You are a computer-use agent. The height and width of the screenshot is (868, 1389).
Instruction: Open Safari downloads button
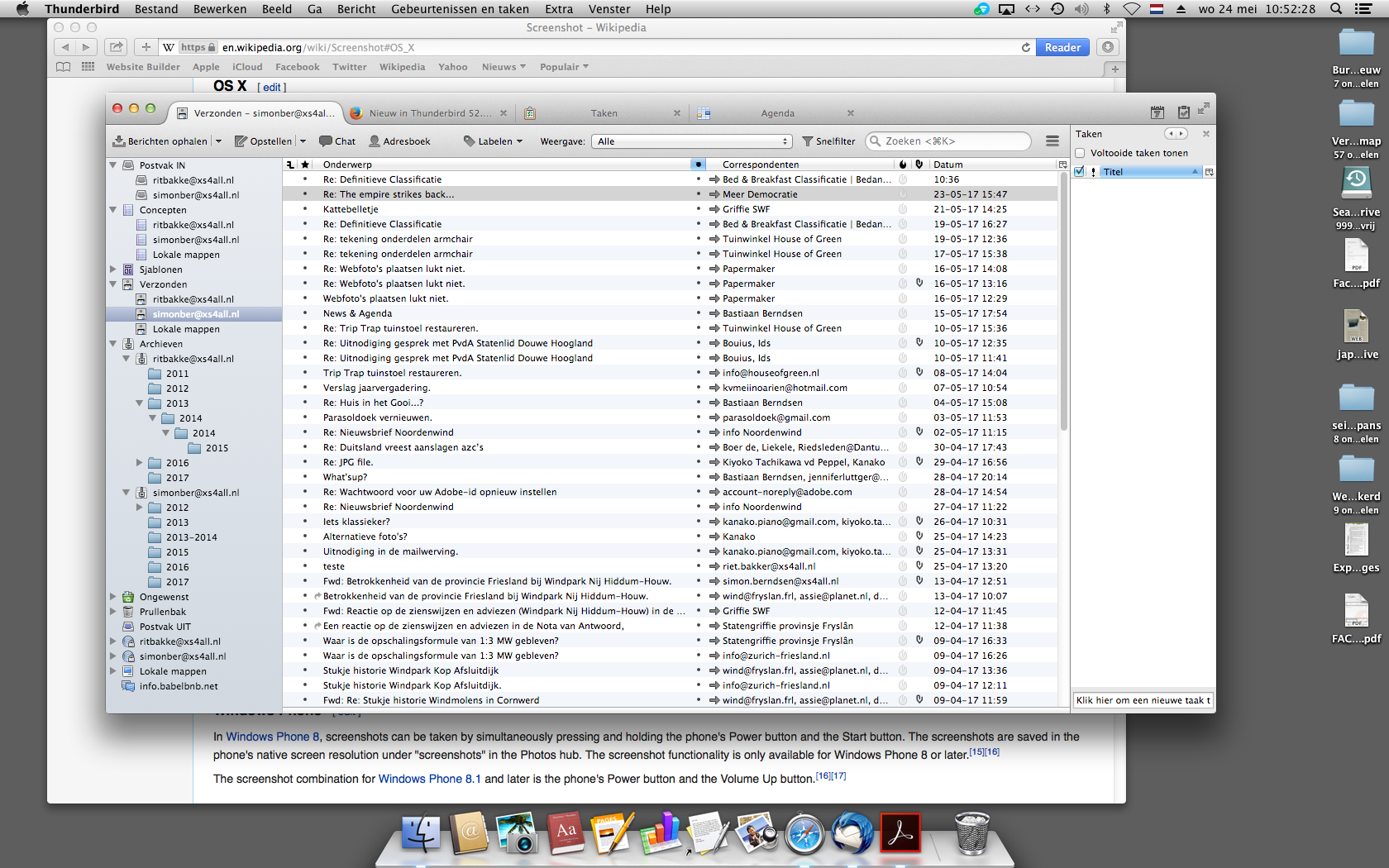[x=1108, y=47]
